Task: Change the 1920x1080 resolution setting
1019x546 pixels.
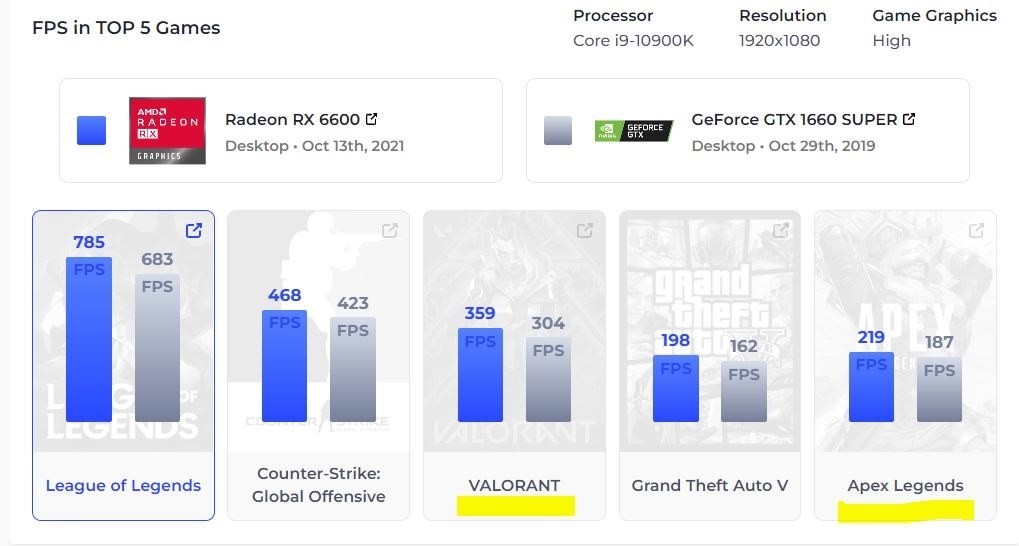Action: [x=779, y=40]
